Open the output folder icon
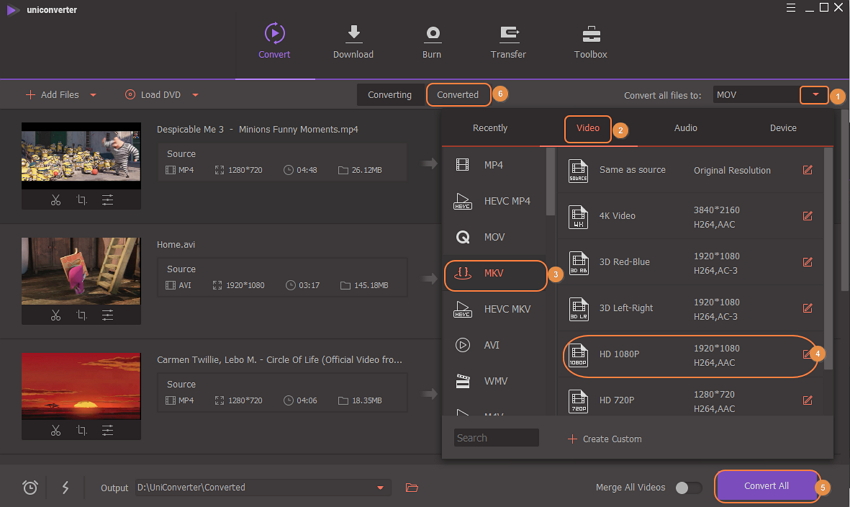 click(x=411, y=487)
